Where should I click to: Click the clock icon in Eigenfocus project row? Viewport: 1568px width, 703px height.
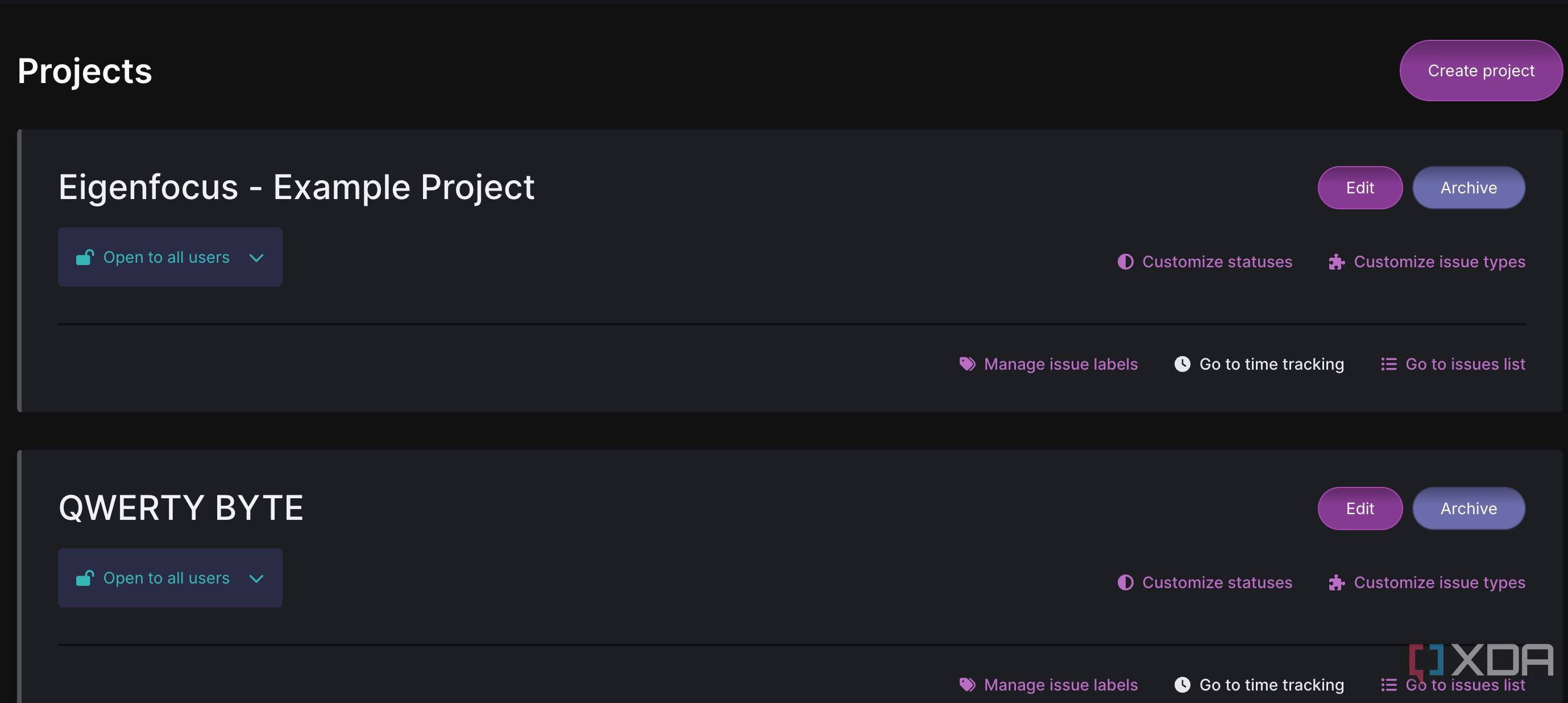coord(1182,364)
